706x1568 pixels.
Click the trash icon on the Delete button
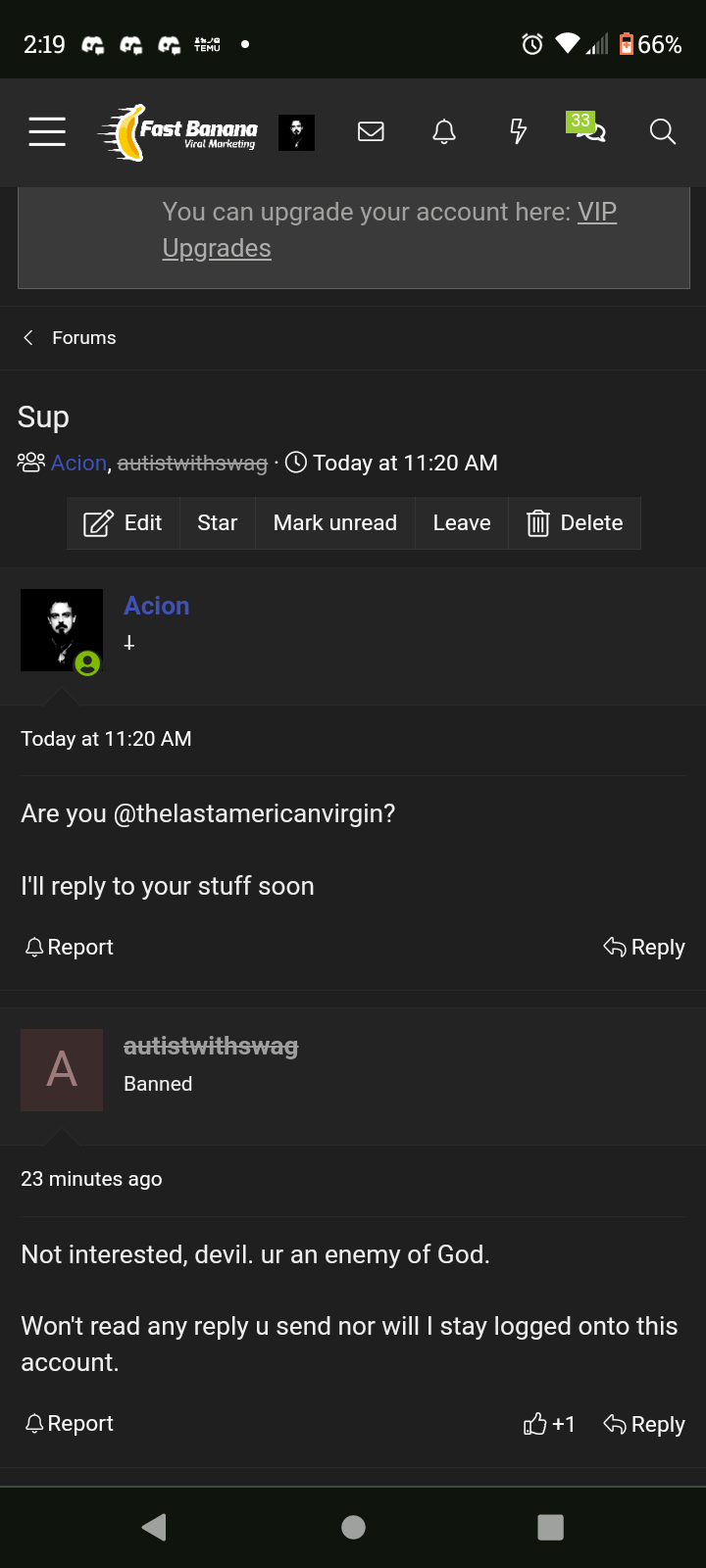coord(538,522)
